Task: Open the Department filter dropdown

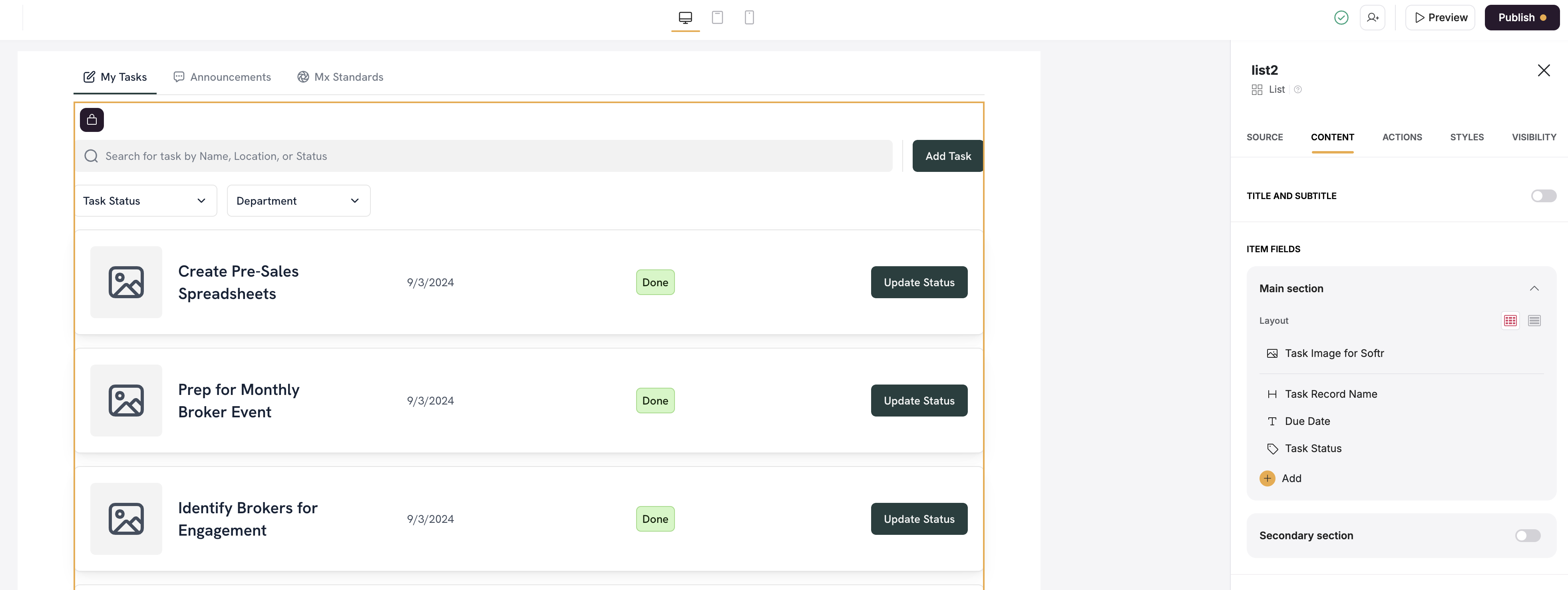Action: (298, 201)
